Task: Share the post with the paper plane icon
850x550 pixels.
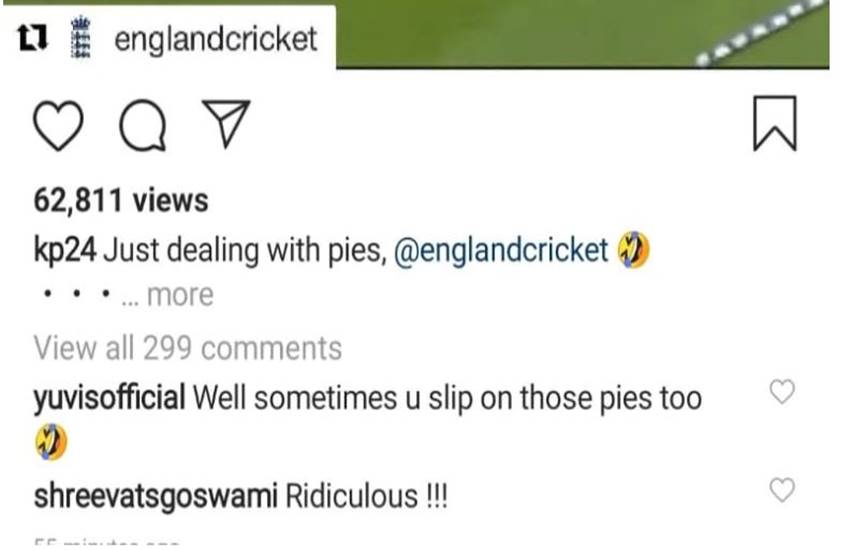Action: coord(226,124)
